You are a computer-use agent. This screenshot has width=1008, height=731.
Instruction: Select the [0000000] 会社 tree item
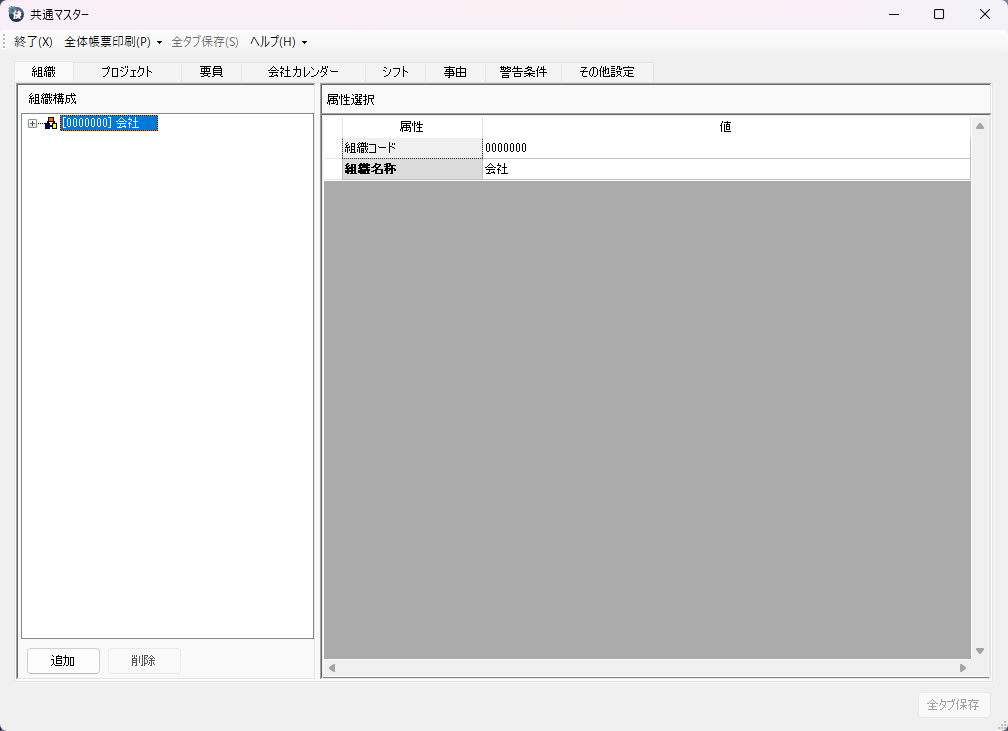coord(109,123)
